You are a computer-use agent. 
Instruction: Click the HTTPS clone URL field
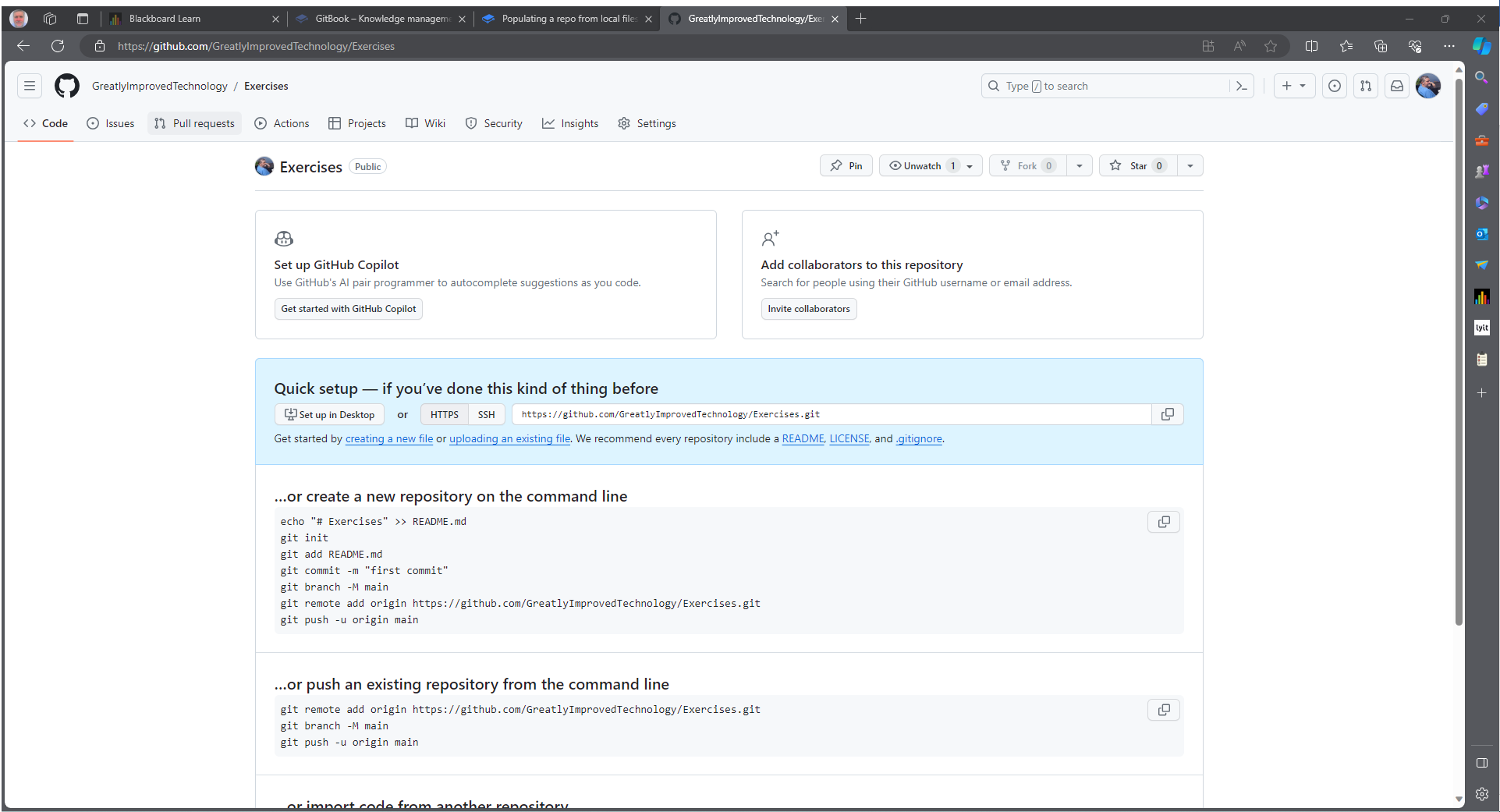click(832, 414)
